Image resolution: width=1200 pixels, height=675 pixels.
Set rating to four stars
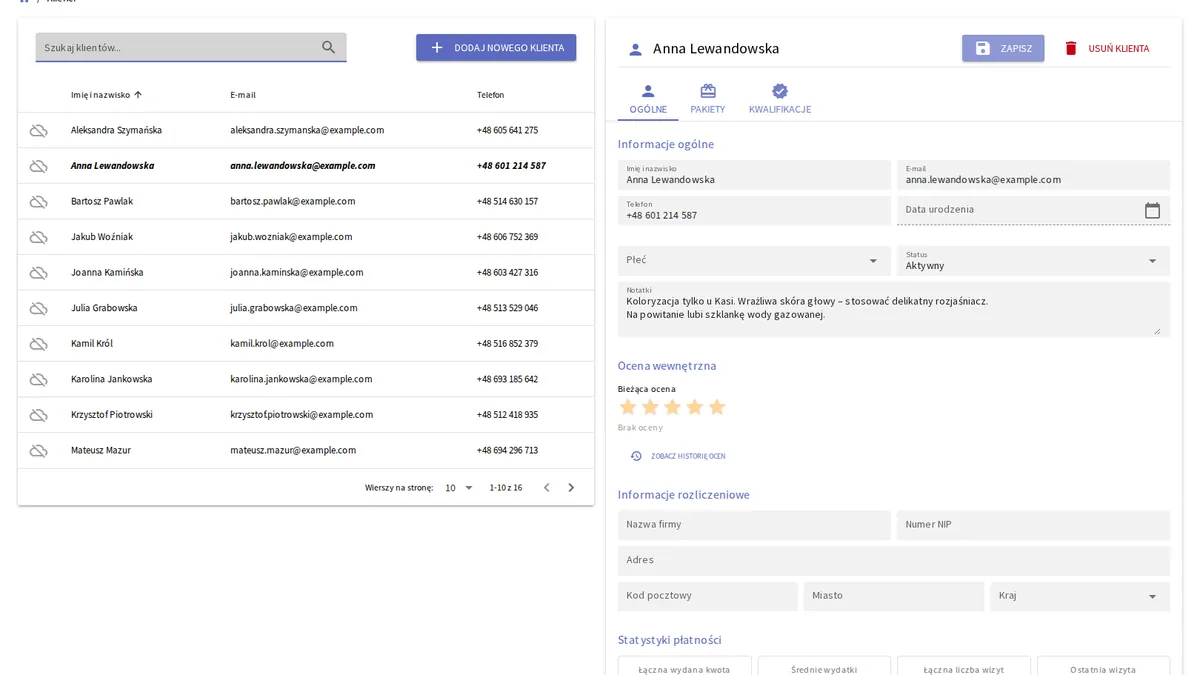click(694, 407)
